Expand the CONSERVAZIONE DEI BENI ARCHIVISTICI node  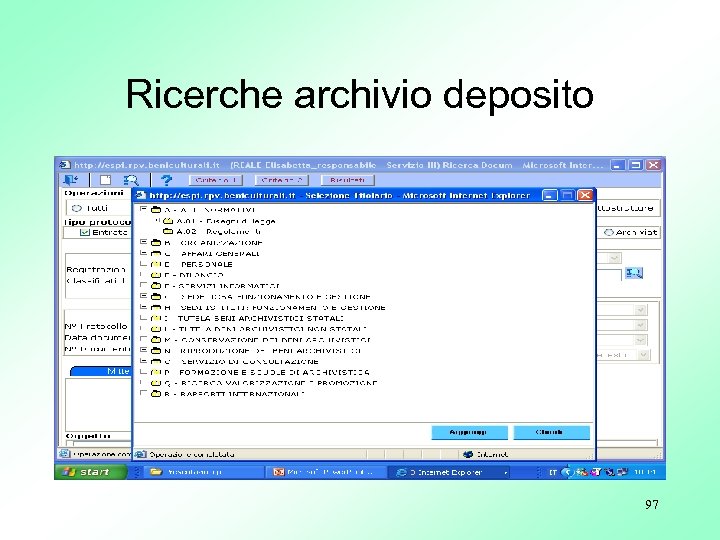(144, 339)
